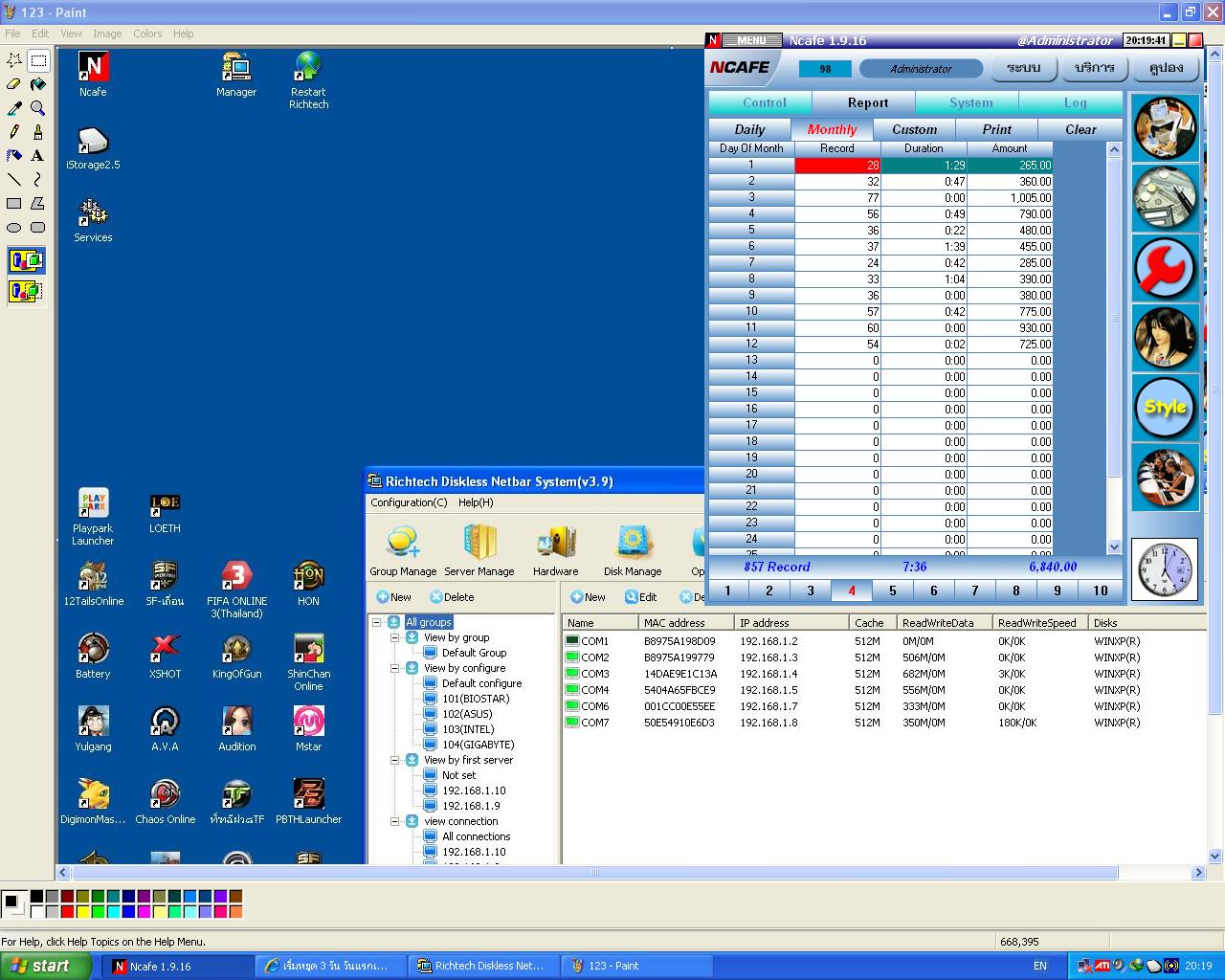Enable the transparent selection option in Paint
The image size is (1225, 980).
tap(26, 291)
